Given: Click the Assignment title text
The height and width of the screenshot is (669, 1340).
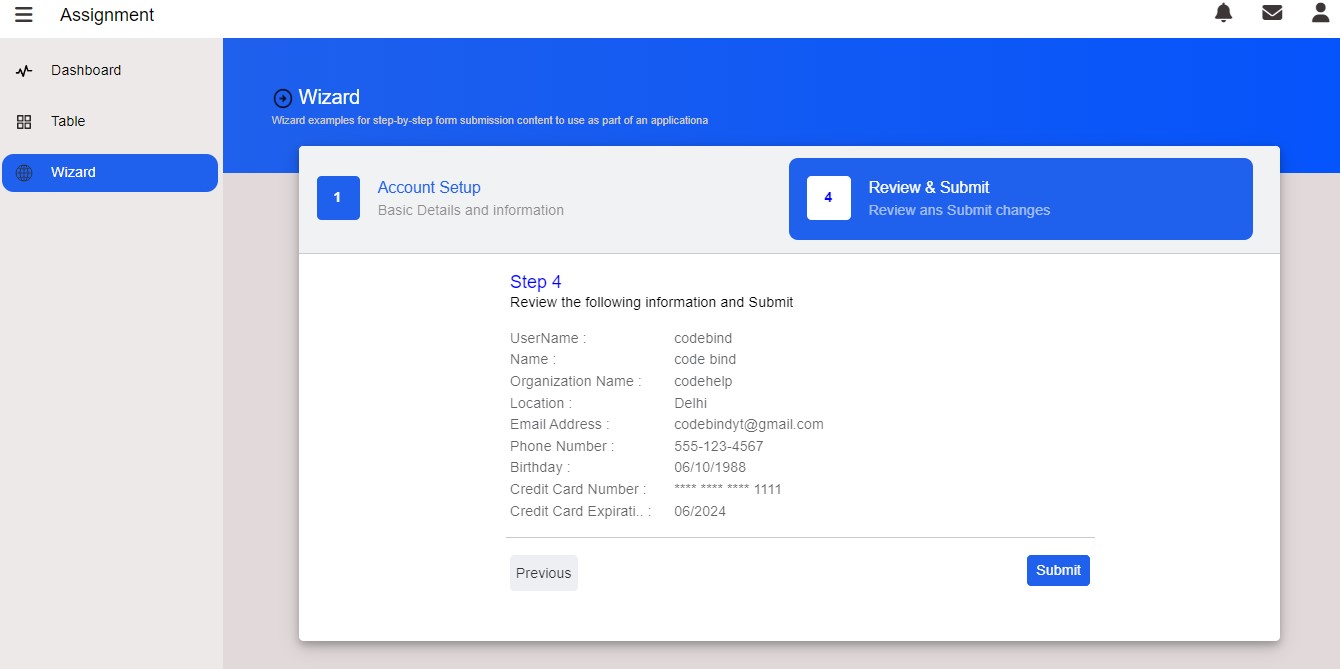Looking at the screenshot, I should (x=107, y=15).
